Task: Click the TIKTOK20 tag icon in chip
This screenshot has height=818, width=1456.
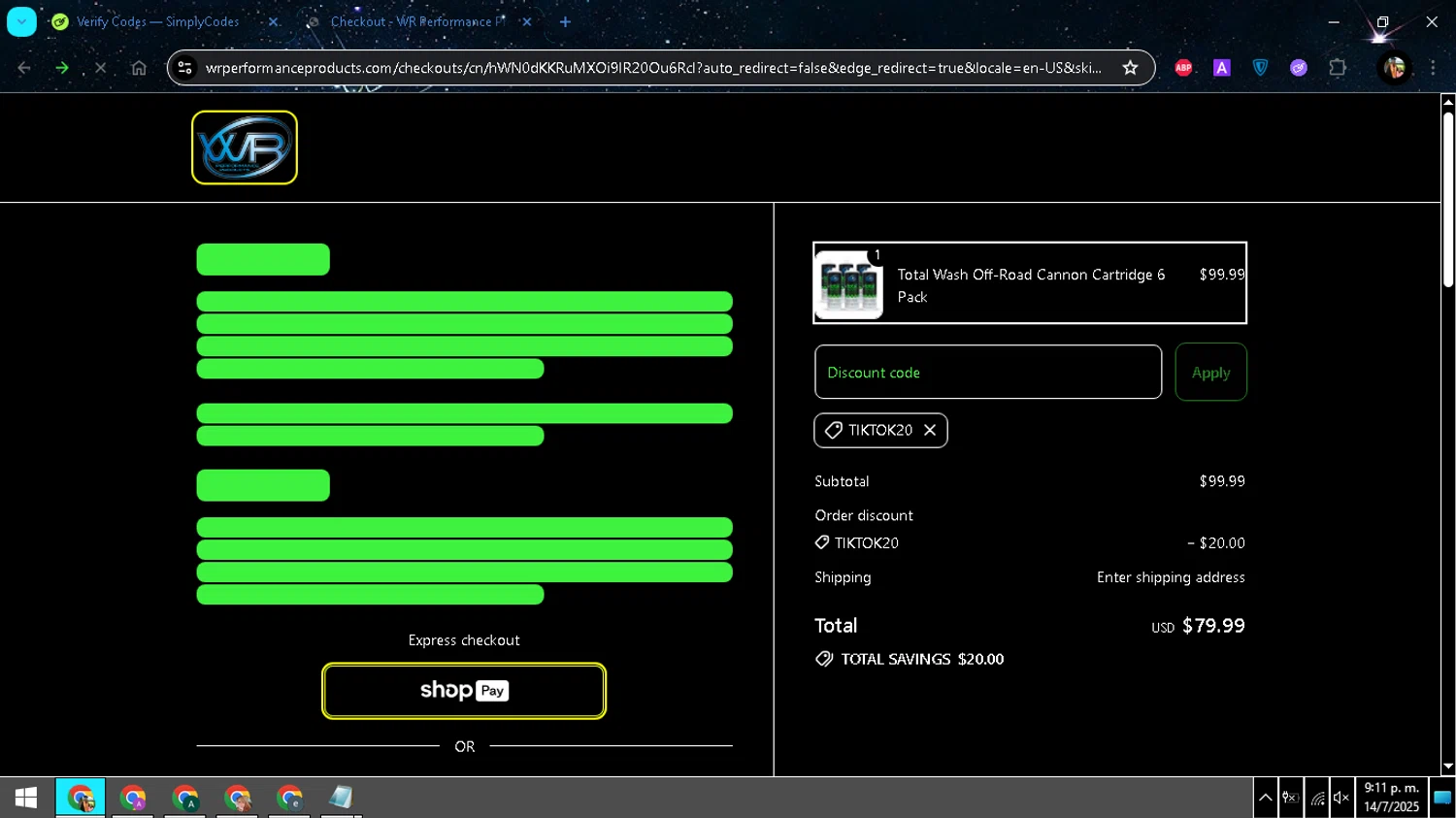Action: tap(833, 430)
